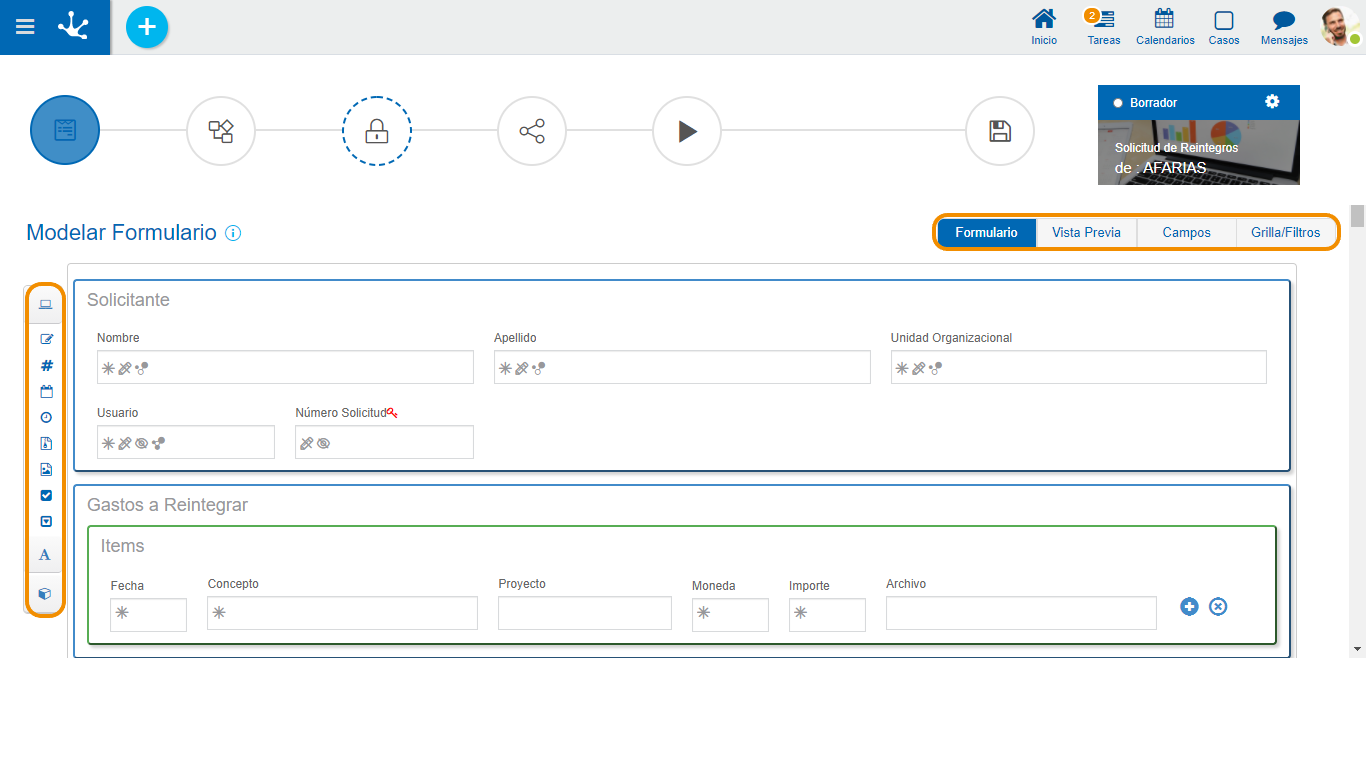The image size is (1366, 768).
Task: Click the Archivo item field
Action: click(x=1021, y=613)
